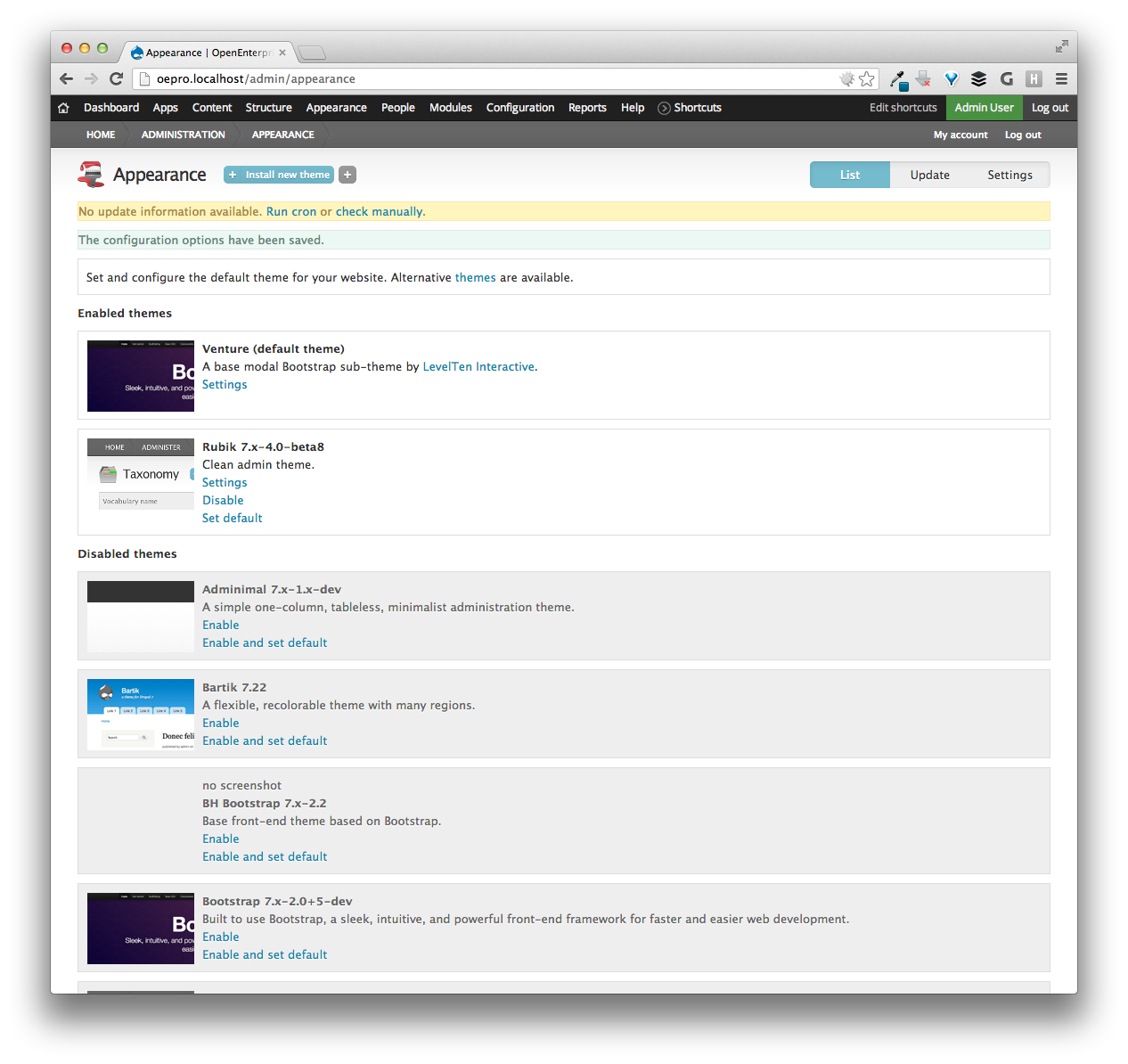Click Help in the admin toolbar
1128x1064 pixels.
[633, 108]
